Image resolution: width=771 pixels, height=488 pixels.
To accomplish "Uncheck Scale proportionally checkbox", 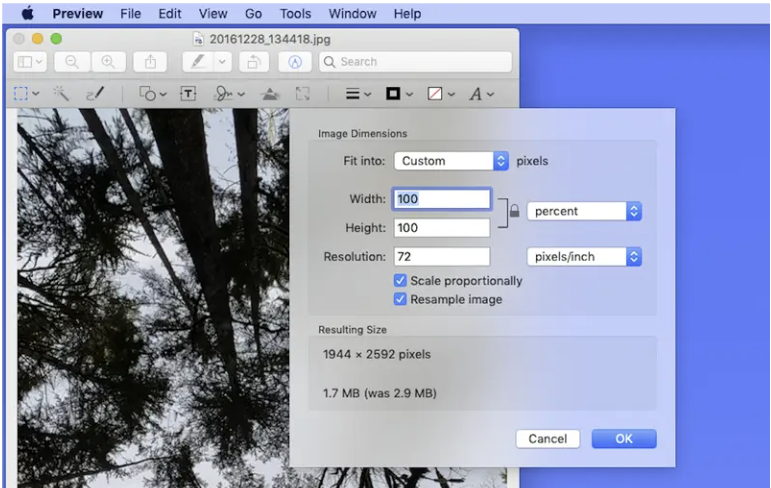I will [x=400, y=280].
